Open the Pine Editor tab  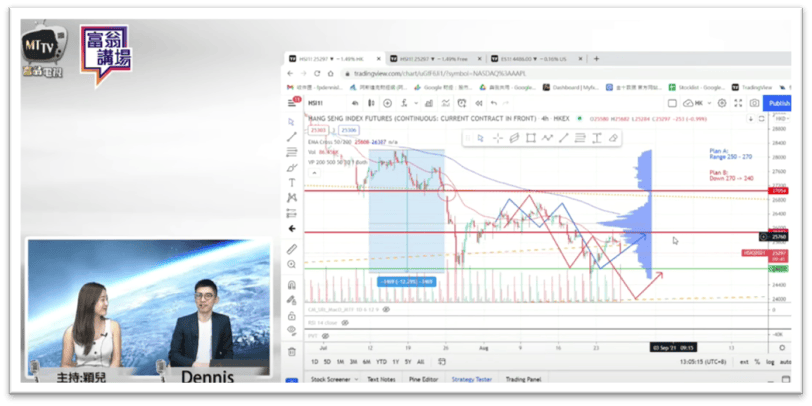(x=424, y=380)
